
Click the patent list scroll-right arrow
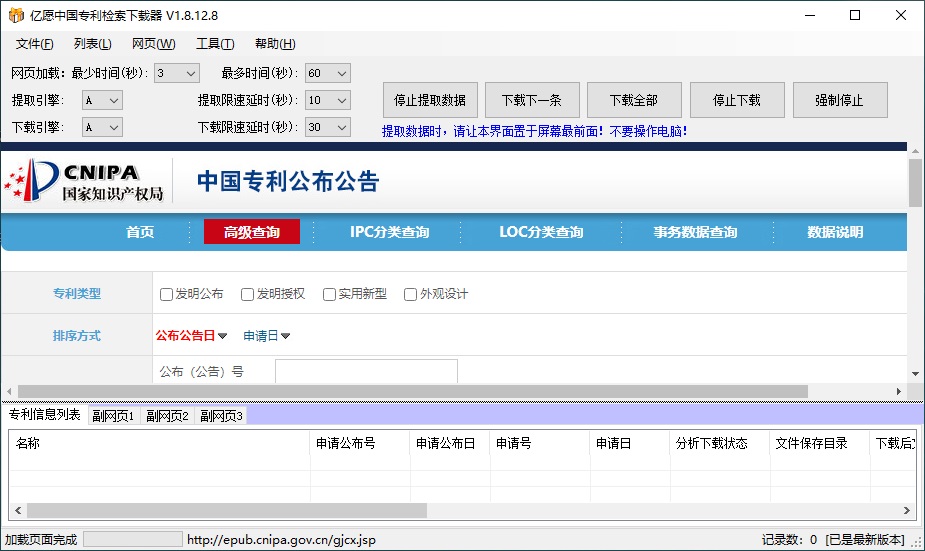coord(907,511)
